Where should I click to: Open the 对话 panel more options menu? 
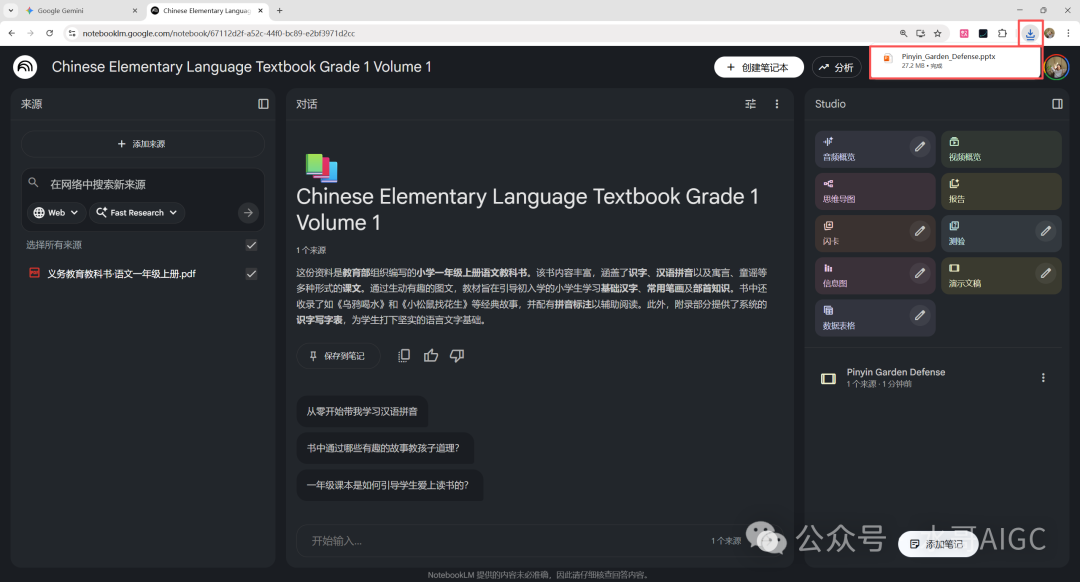777,104
